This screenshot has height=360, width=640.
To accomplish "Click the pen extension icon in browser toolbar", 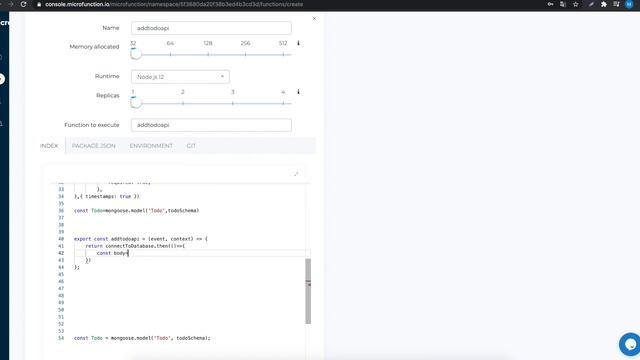I will [591, 4].
